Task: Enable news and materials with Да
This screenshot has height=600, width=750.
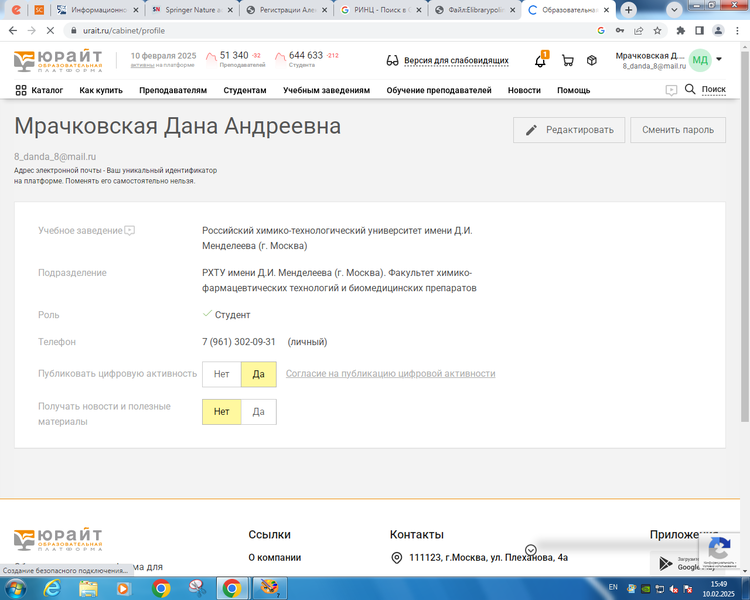Action: click(x=258, y=412)
